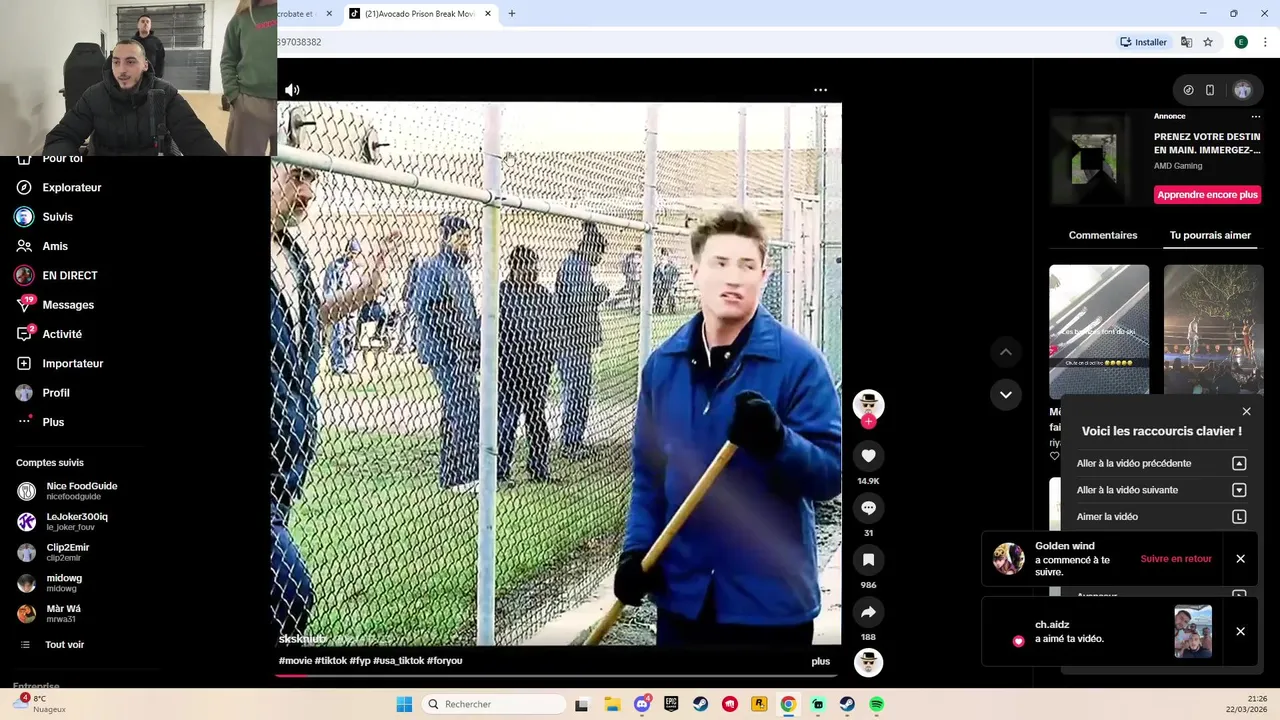Expand followed accounts with Tout voir
This screenshot has width=1280, height=720.
click(64, 645)
